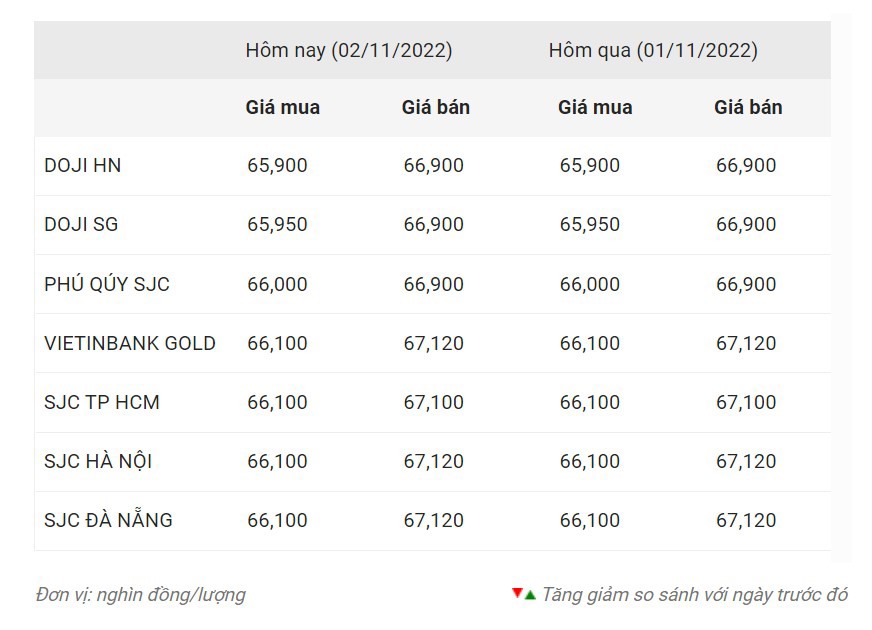
Task: Select the SJC TP HCM row label
Action: click(102, 402)
